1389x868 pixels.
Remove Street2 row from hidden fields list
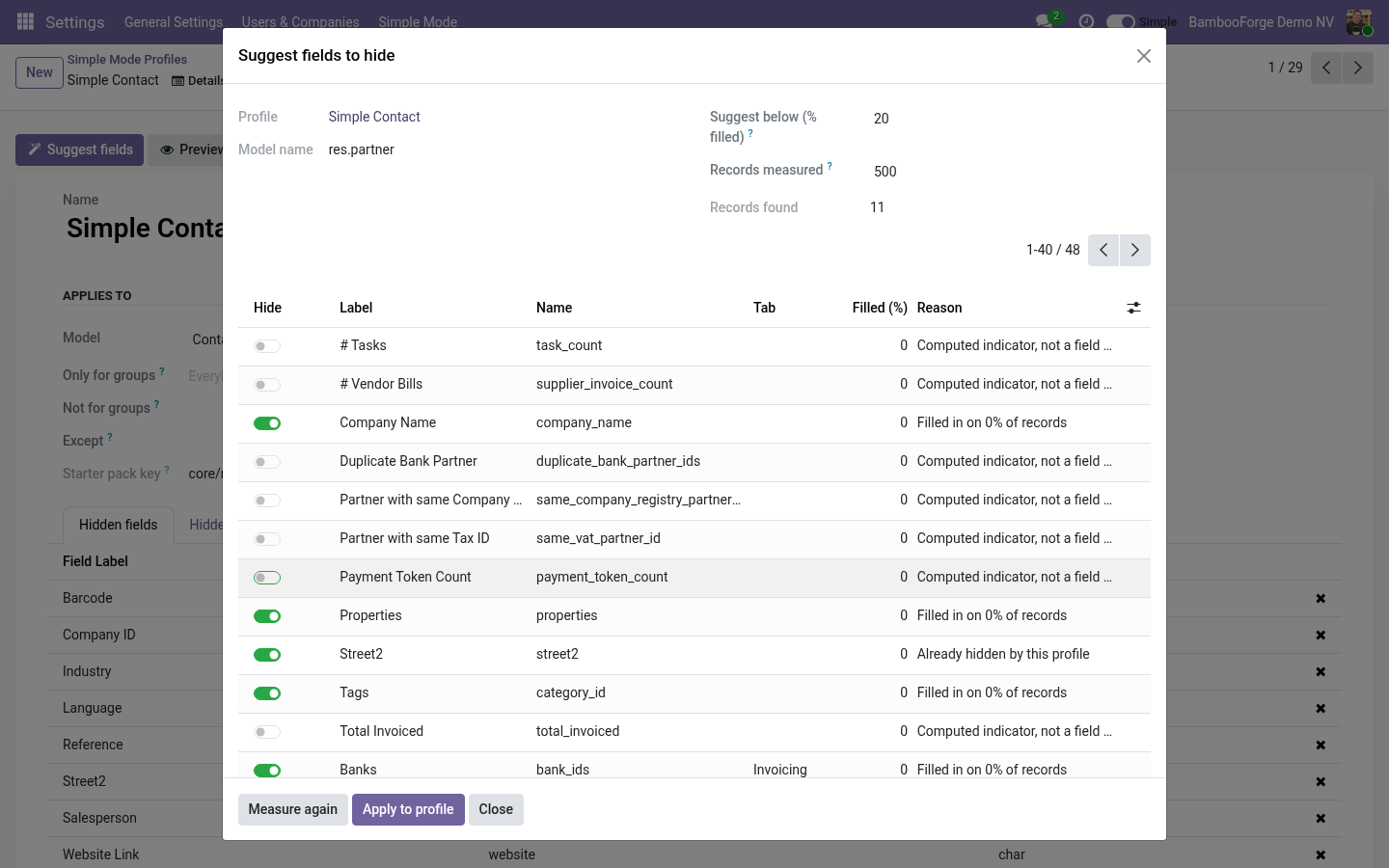1321,782
